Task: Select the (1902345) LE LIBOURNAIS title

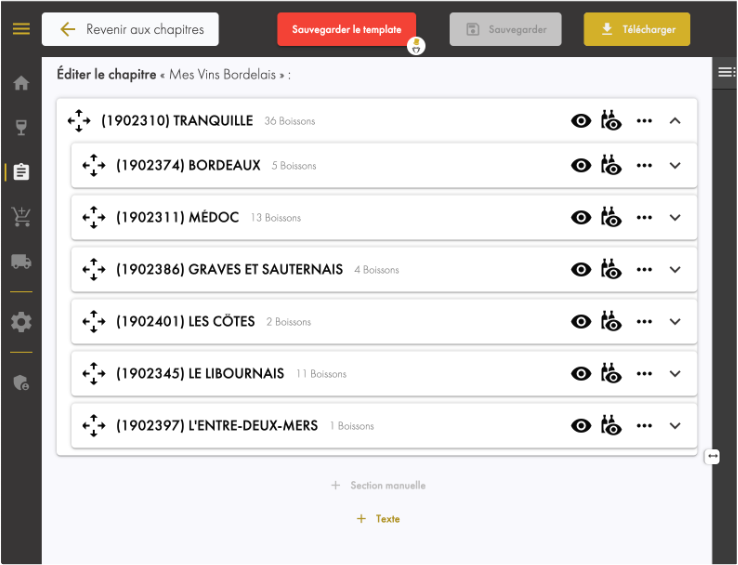Action: (200, 374)
